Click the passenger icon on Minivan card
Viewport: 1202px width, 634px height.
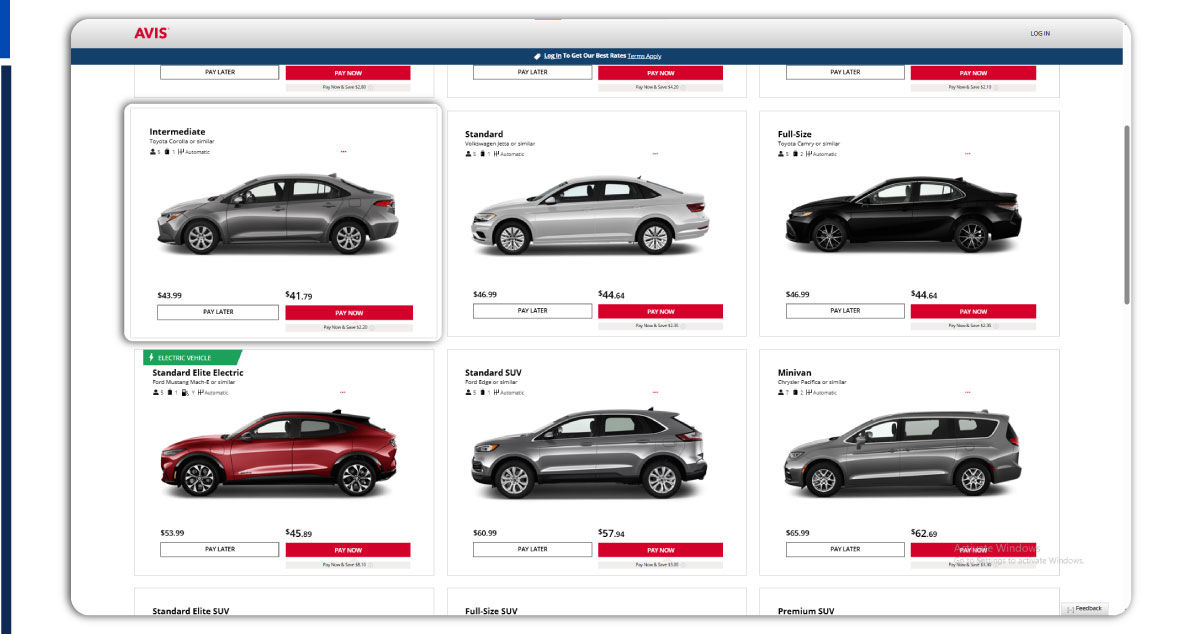[x=779, y=391]
